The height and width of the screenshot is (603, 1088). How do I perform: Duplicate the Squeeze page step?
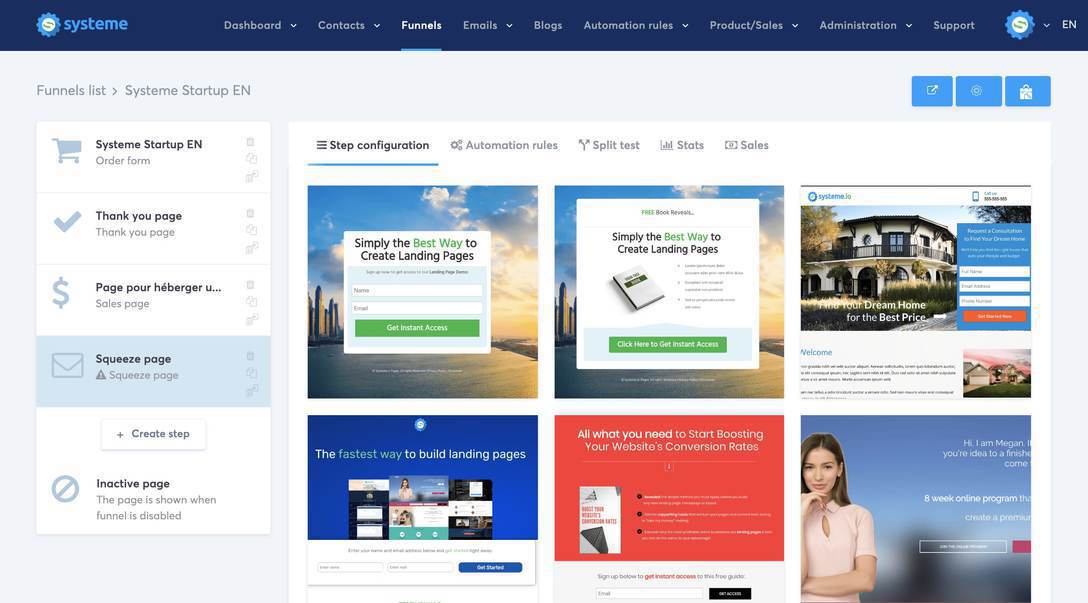[251, 373]
